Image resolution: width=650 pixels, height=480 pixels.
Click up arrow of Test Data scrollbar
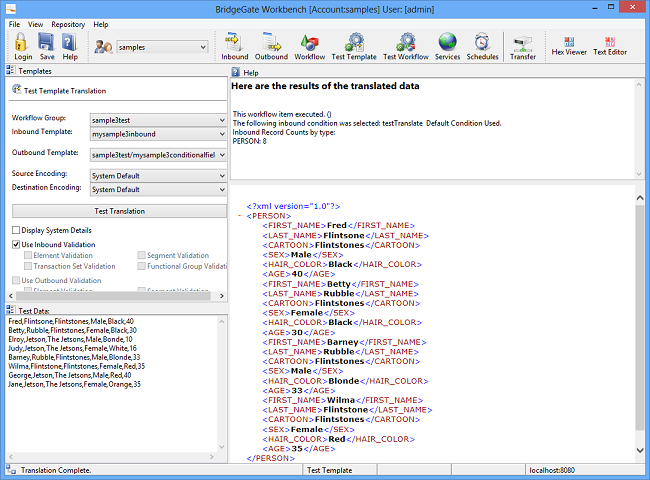tap(222, 321)
